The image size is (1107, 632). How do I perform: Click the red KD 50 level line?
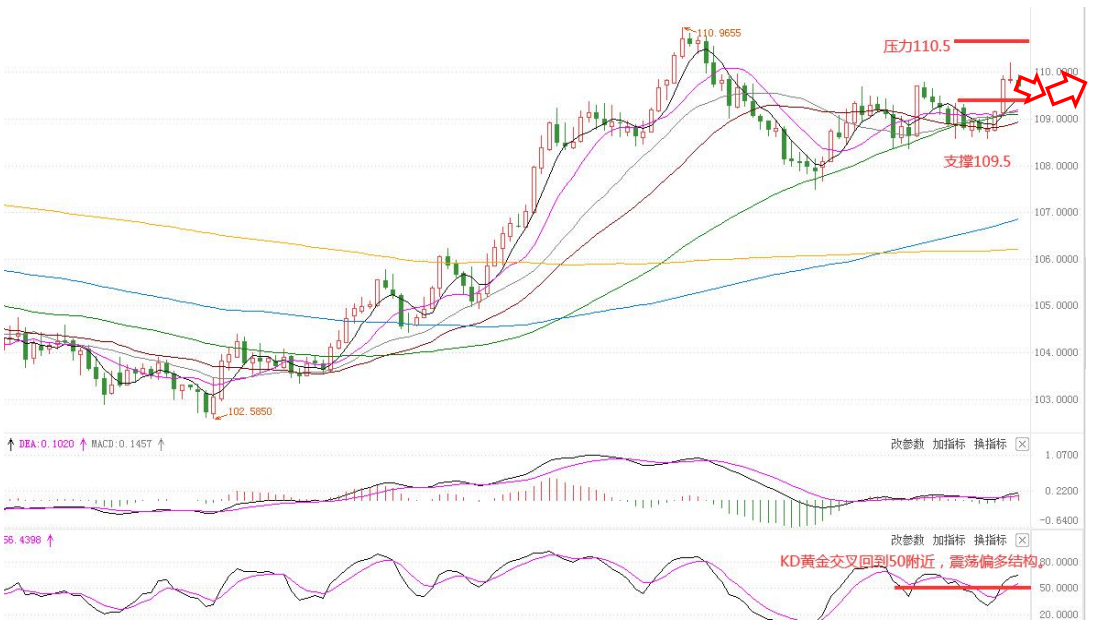point(961,587)
